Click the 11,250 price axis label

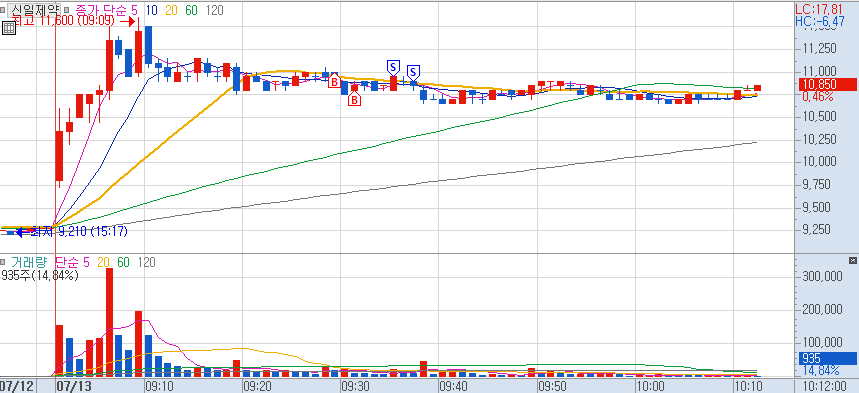(x=820, y=49)
